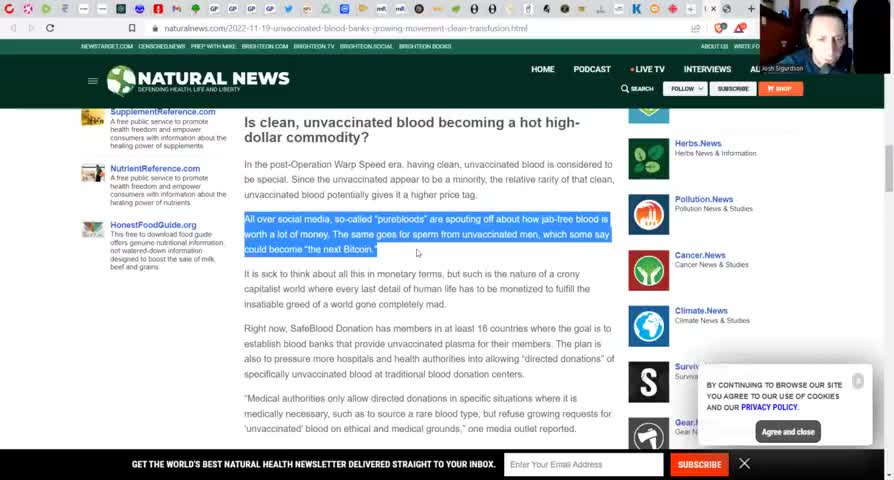This screenshot has height=480, width=894.
Task: Switch to the Gmail tab
Action: click(177, 9)
